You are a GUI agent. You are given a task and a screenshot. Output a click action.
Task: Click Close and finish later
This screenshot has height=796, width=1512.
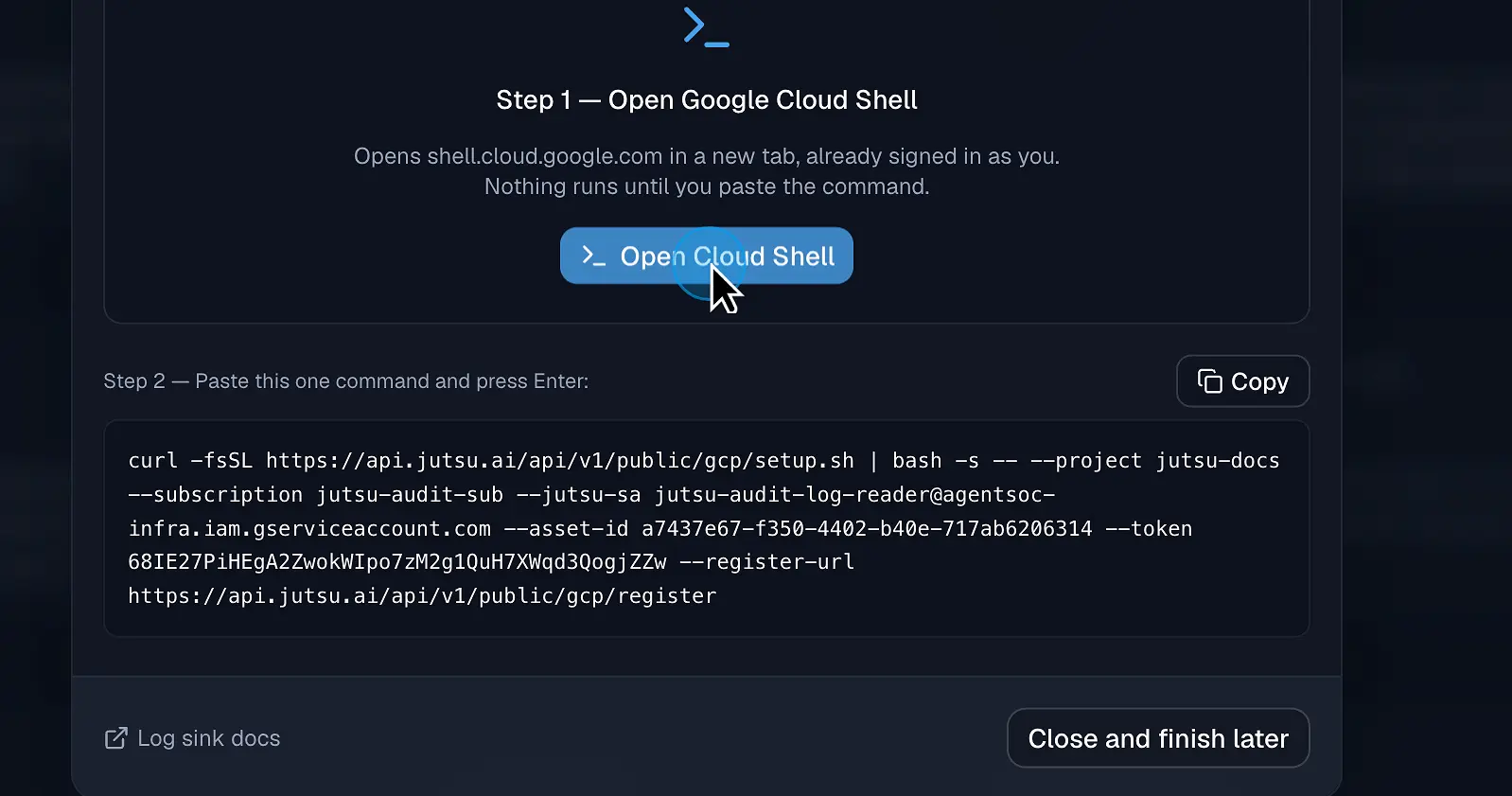(1158, 738)
